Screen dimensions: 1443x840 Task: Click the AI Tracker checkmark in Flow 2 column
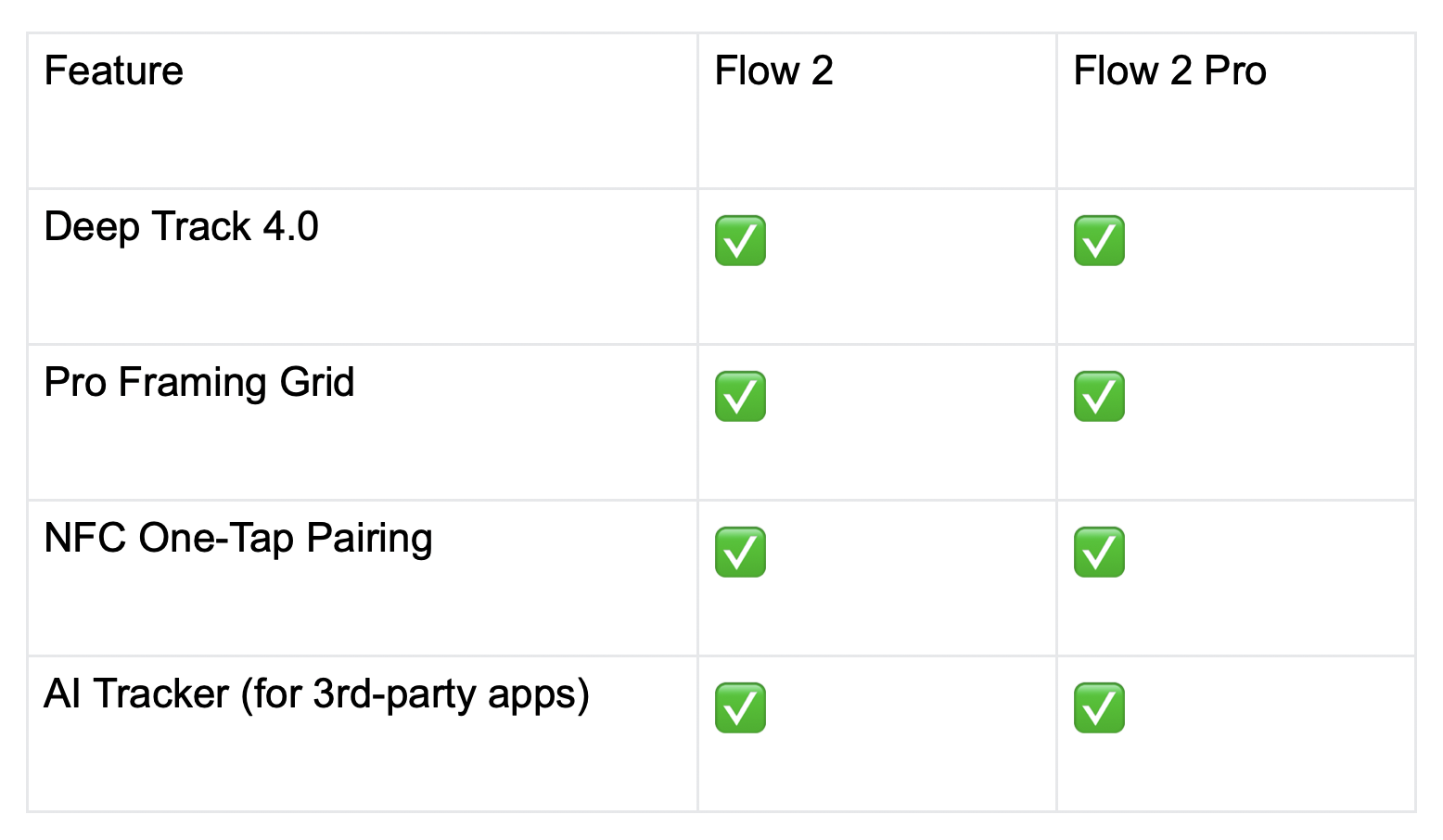[740, 708]
